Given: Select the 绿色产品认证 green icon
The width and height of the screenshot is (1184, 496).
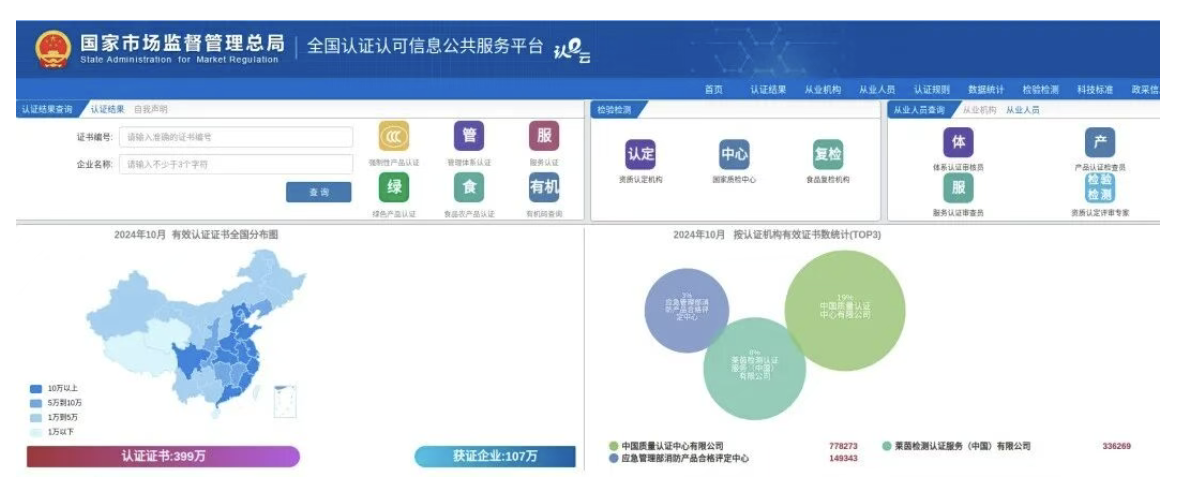Looking at the screenshot, I should click(394, 187).
